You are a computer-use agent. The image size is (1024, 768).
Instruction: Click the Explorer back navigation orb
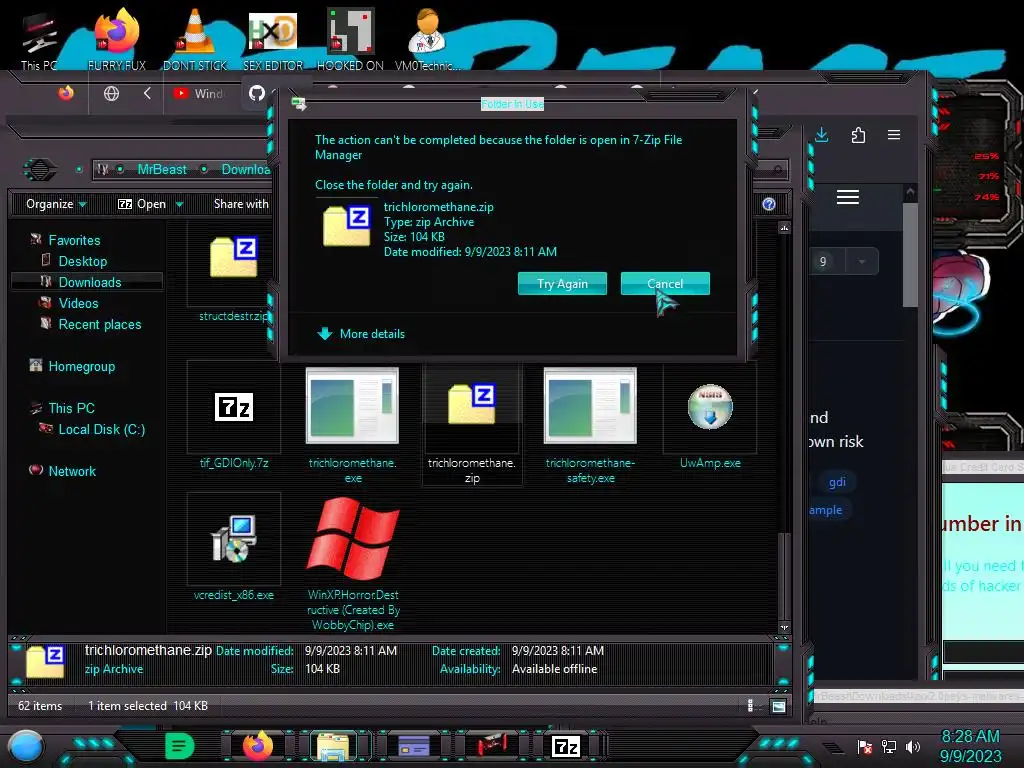click(x=39, y=170)
